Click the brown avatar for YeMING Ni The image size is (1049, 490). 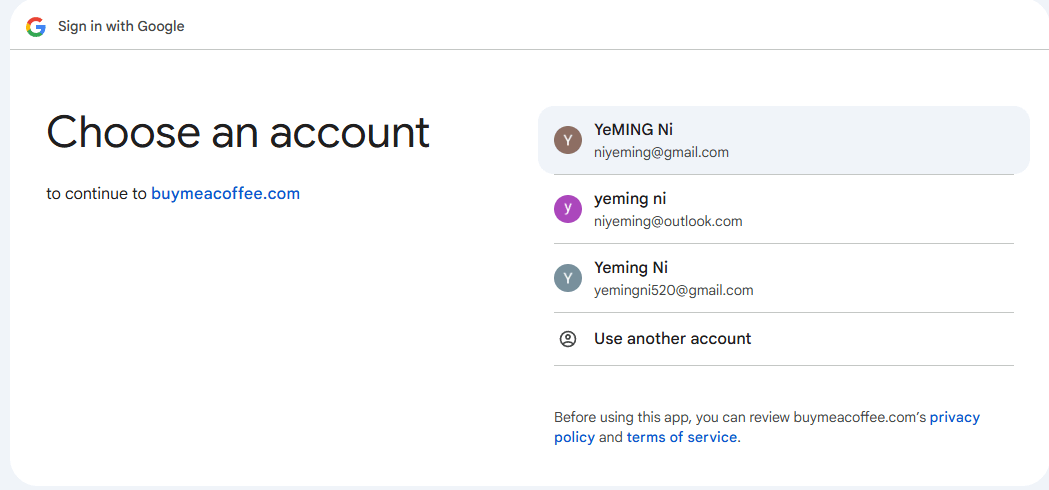pos(567,140)
